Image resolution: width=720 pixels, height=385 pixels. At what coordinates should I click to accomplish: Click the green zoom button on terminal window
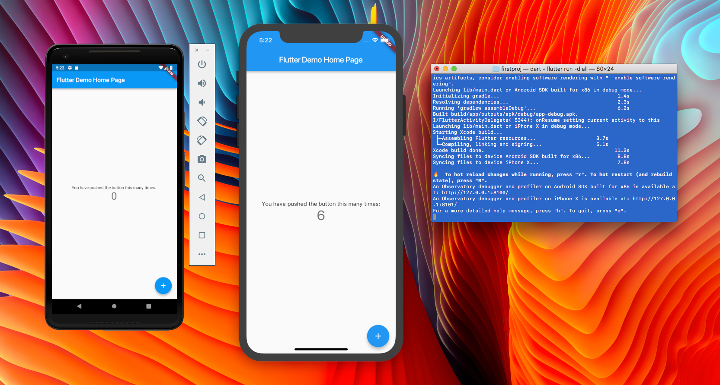tap(454, 68)
